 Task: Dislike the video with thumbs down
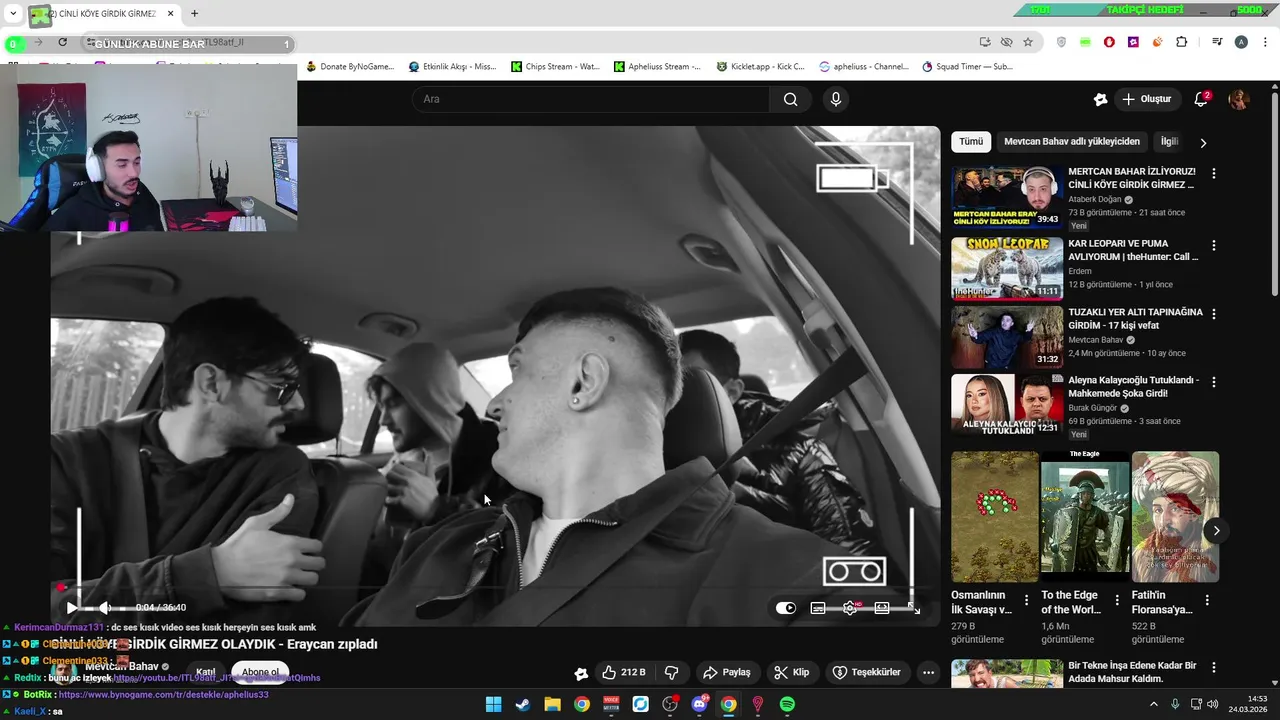[x=672, y=672]
